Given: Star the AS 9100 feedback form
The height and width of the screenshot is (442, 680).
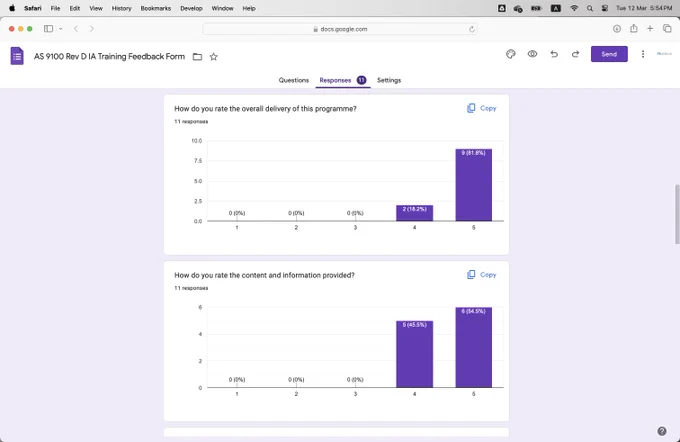Looking at the screenshot, I should pyautogui.click(x=213, y=57).
